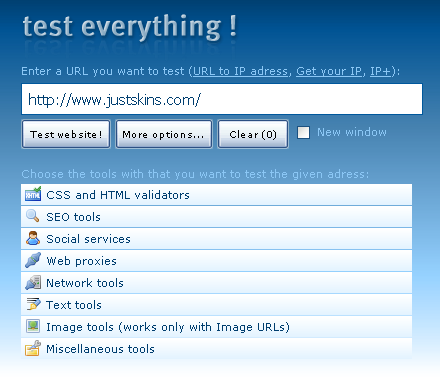Screen dimensions: 440x378
Task: Click the Text tools pencil icon
Action: (33, 304)
